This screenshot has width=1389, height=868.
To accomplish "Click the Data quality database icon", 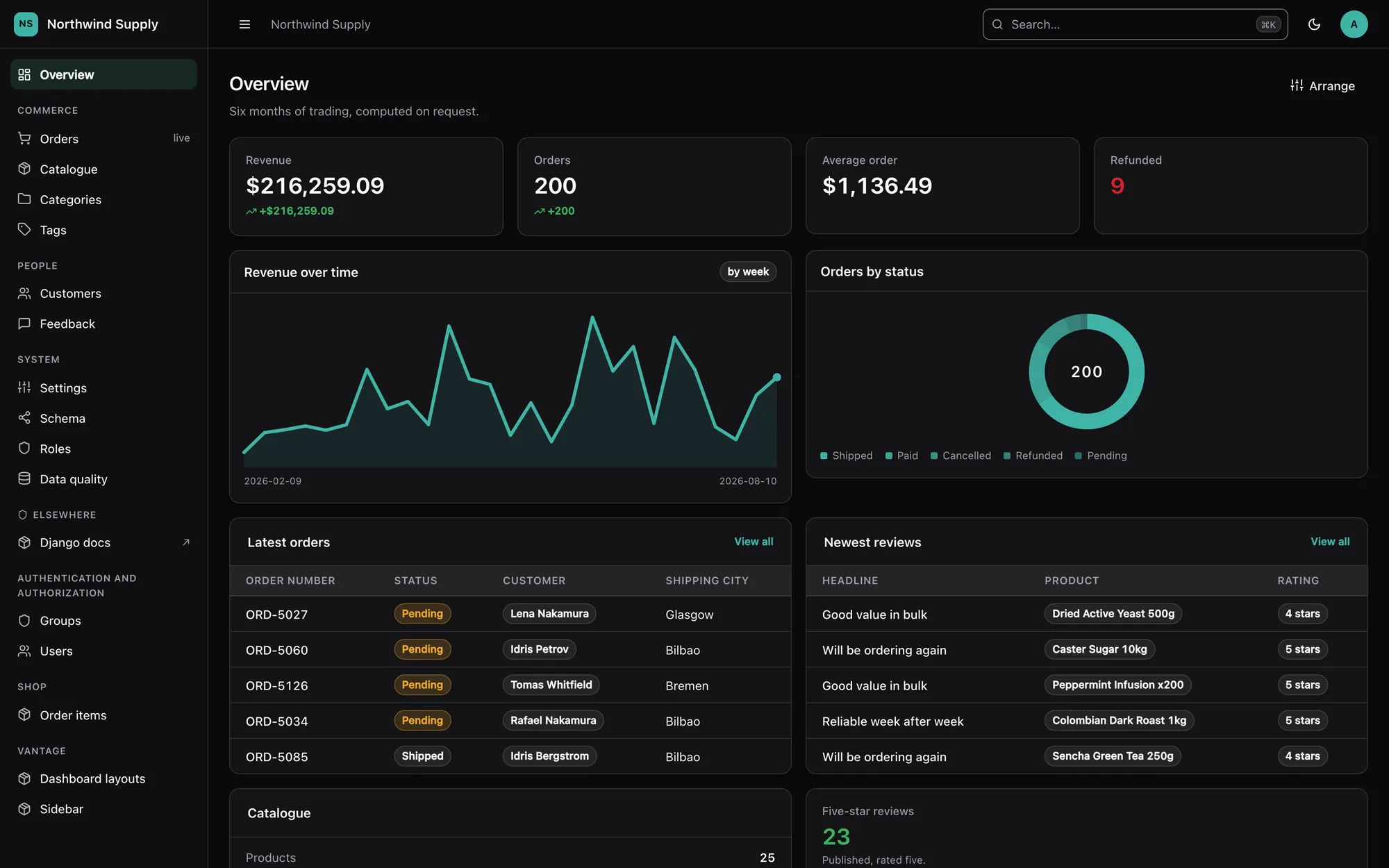I will click(x=24, y=478).
